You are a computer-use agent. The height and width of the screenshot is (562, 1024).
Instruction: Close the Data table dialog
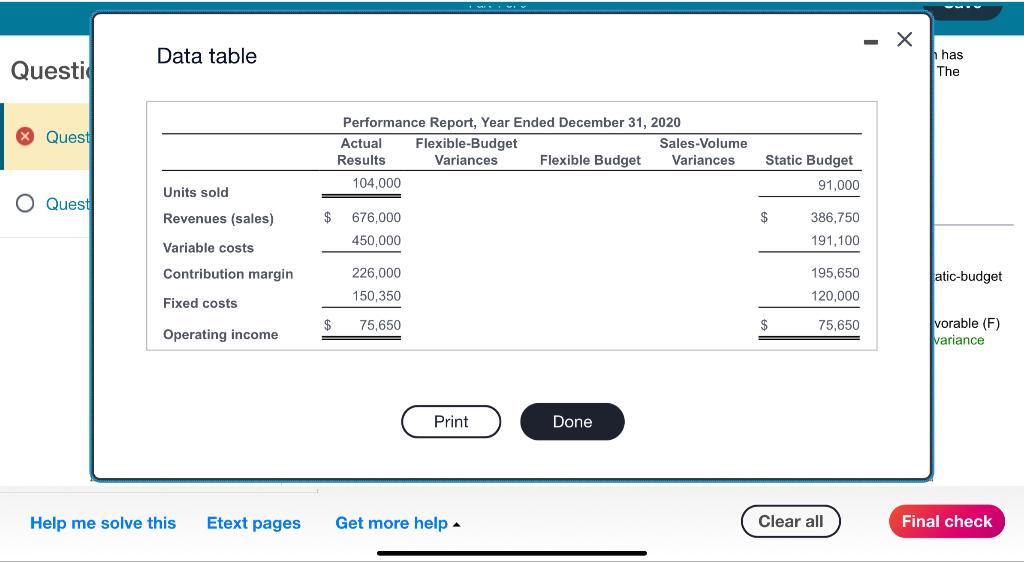point(904,40)
